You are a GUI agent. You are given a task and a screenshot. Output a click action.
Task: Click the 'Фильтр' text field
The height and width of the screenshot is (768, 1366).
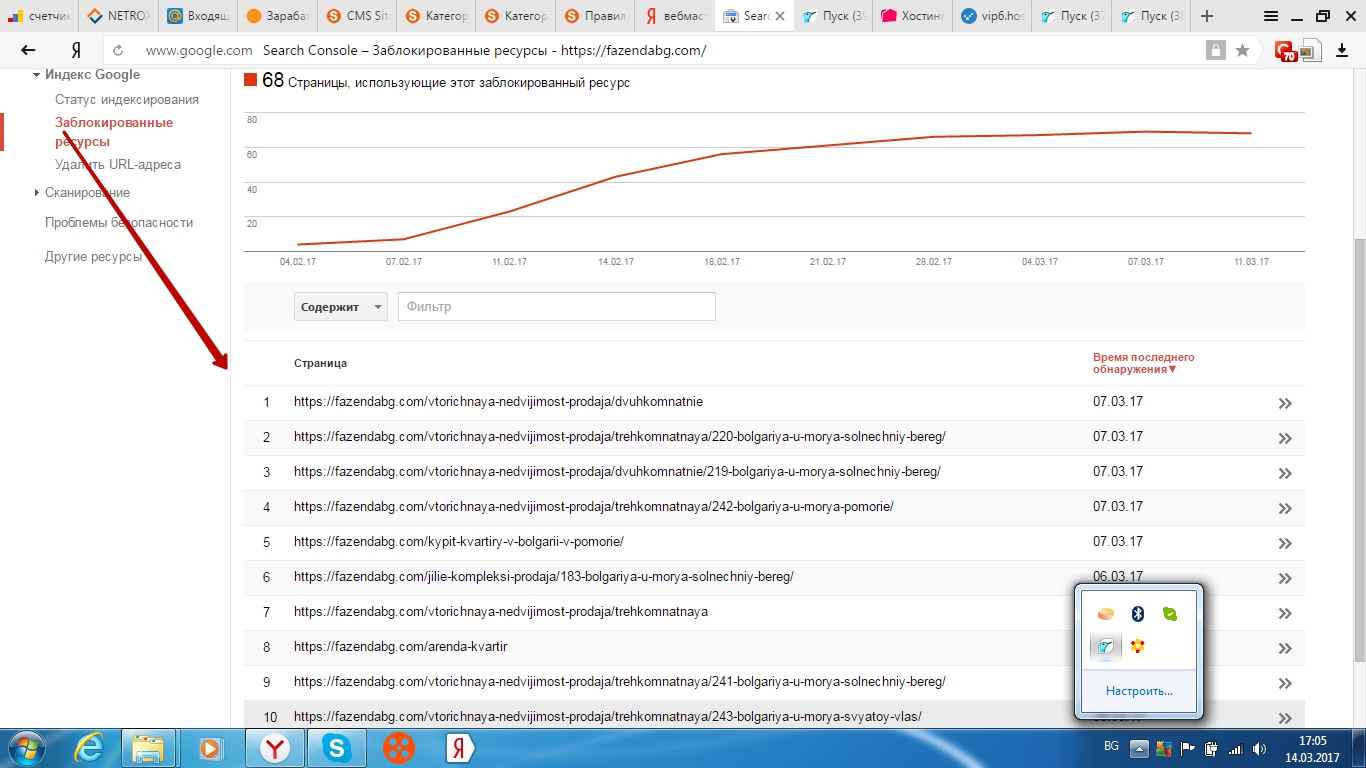tap(556, 307)
